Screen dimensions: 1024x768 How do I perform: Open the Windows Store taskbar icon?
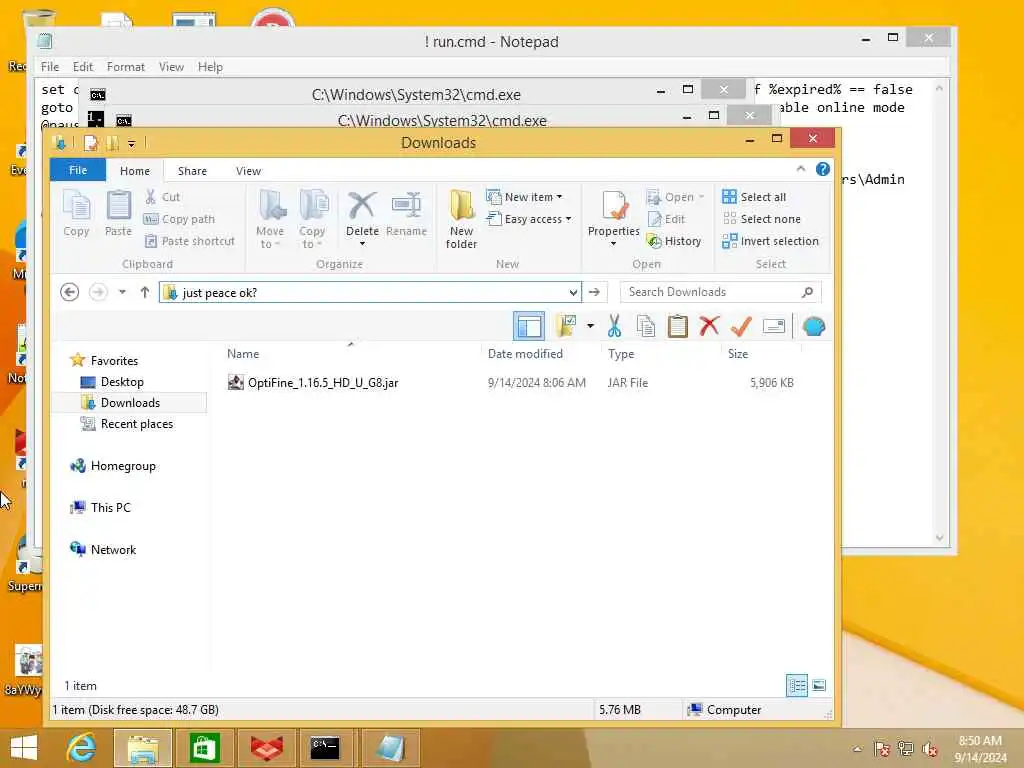[x=204, y=748]
